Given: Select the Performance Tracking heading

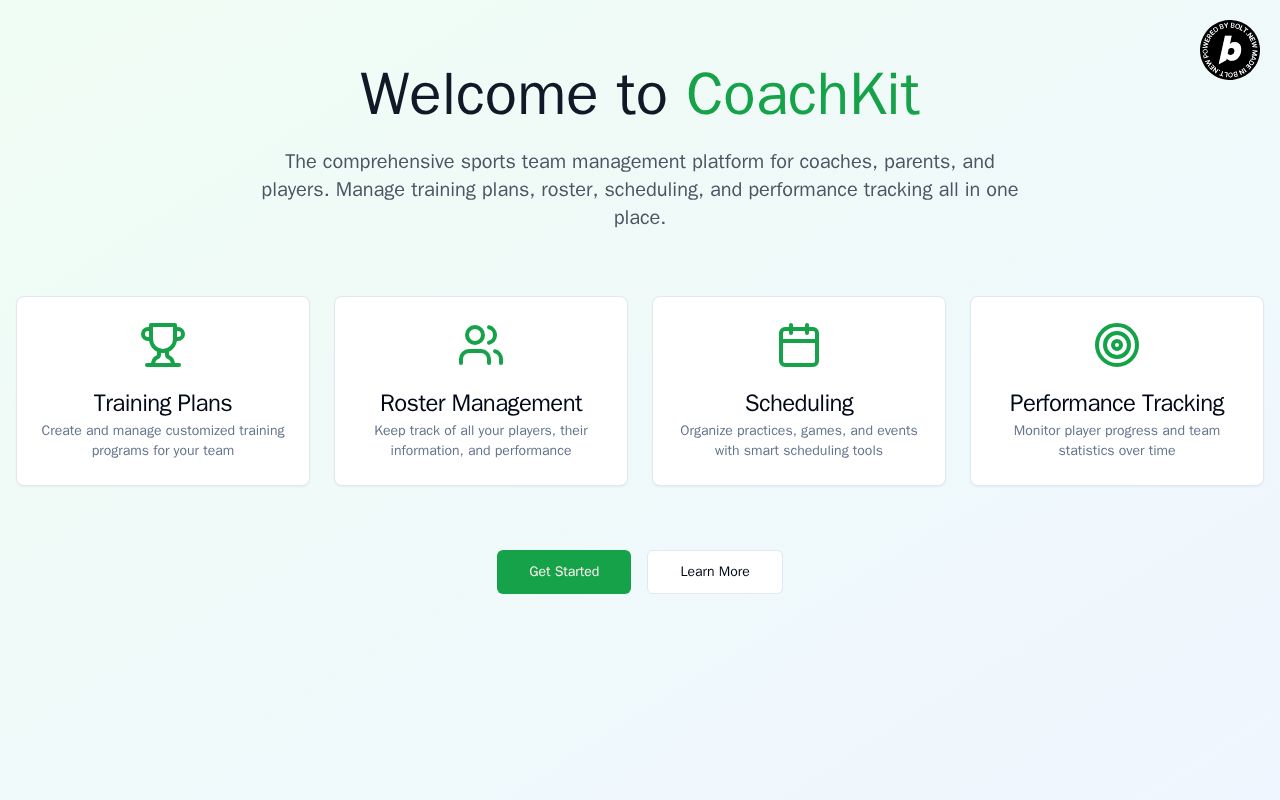Looking at the screenshot, I should tap(1117, 403).
